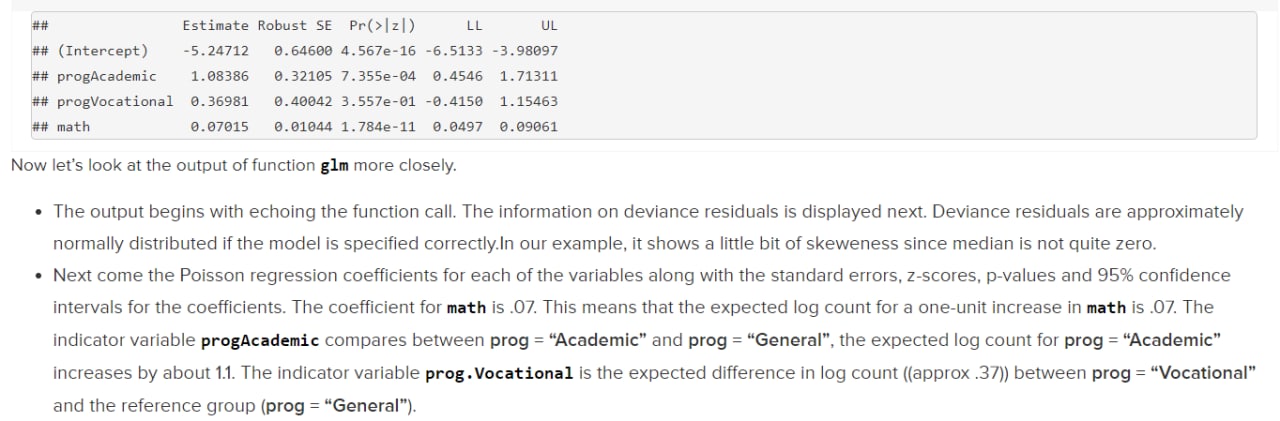The width and height of the screenshot is (1280, 421).
Task: Click the LL column header
Action: [x=474, y=25]
